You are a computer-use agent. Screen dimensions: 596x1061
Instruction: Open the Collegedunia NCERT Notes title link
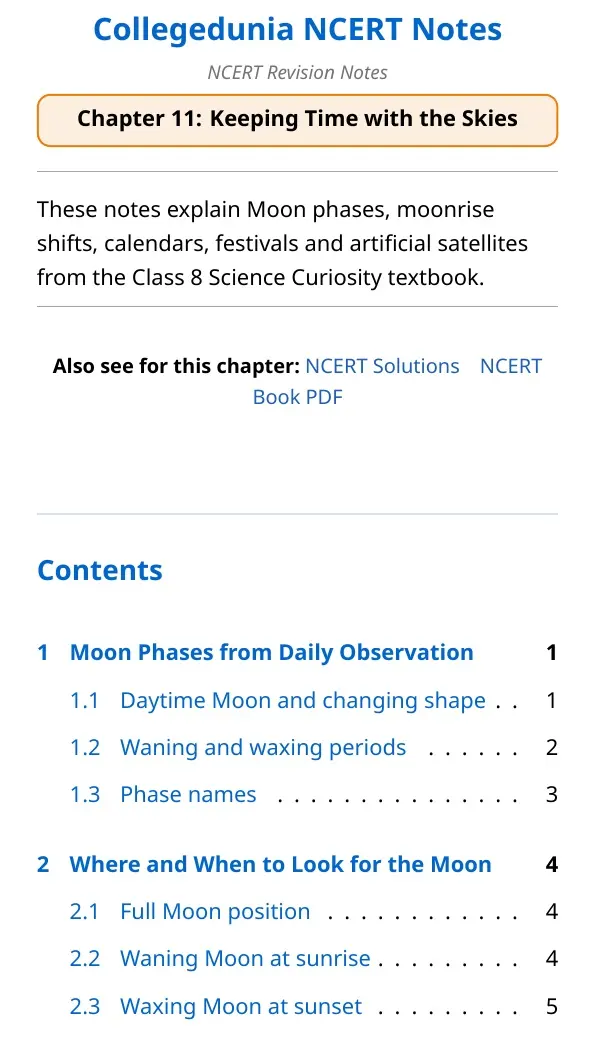298,29
